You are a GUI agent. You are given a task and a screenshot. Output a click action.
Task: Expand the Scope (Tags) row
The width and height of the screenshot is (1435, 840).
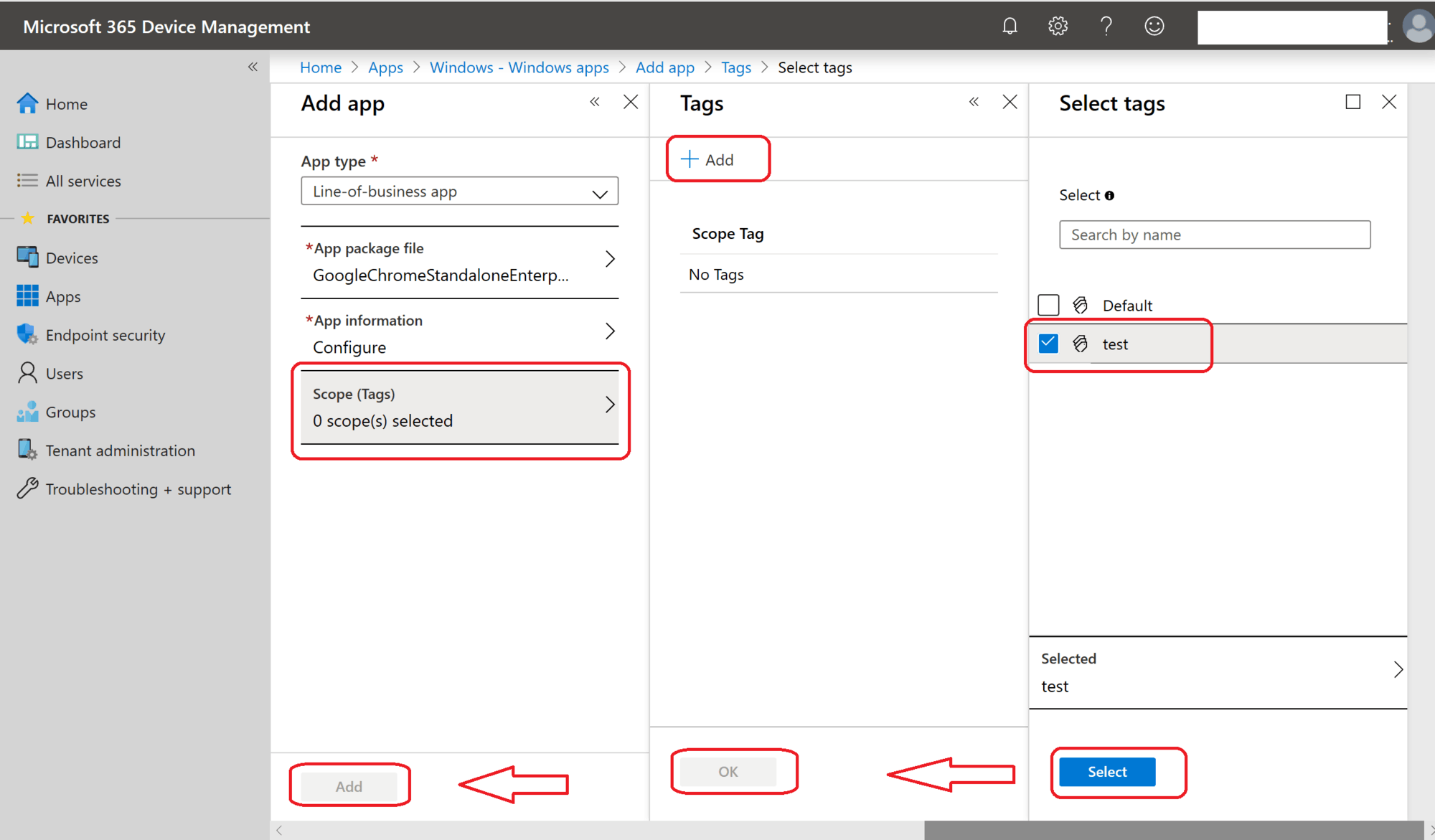tap(459, 407)
